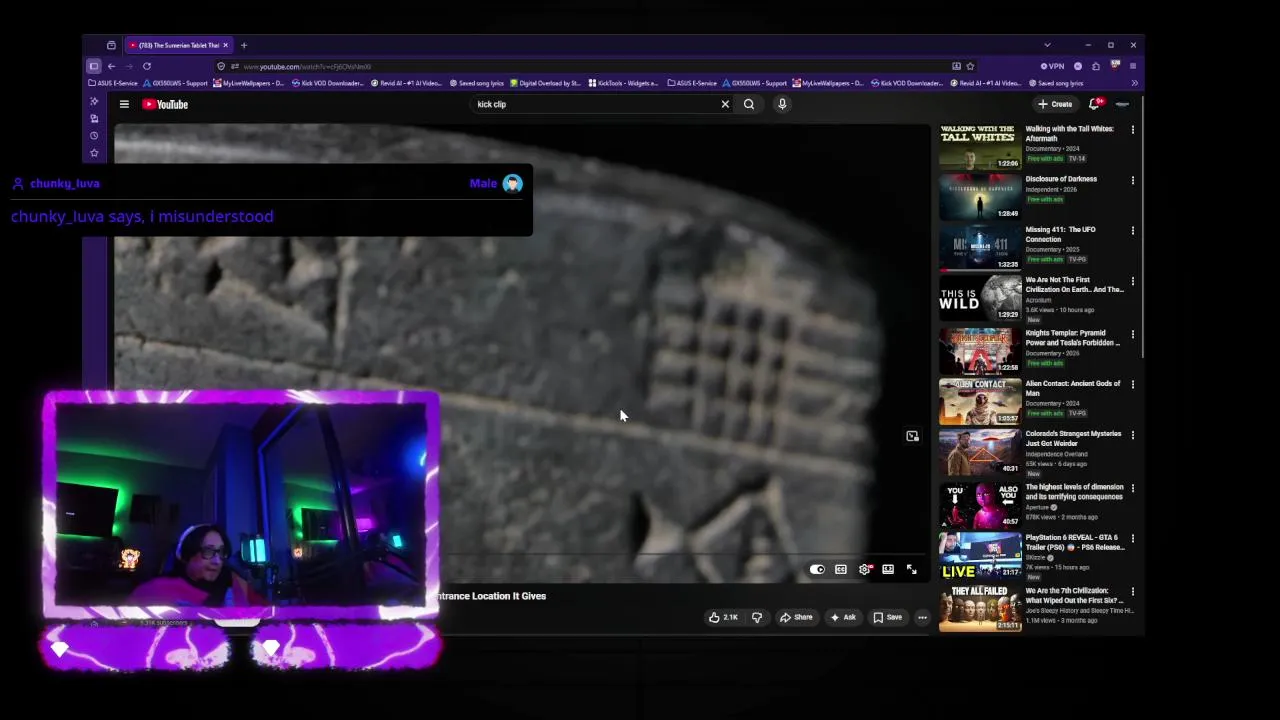Select the Sumerian Tablet browser tab
1280x720 pixels.
pyautogui.click(x=178, y=45)
